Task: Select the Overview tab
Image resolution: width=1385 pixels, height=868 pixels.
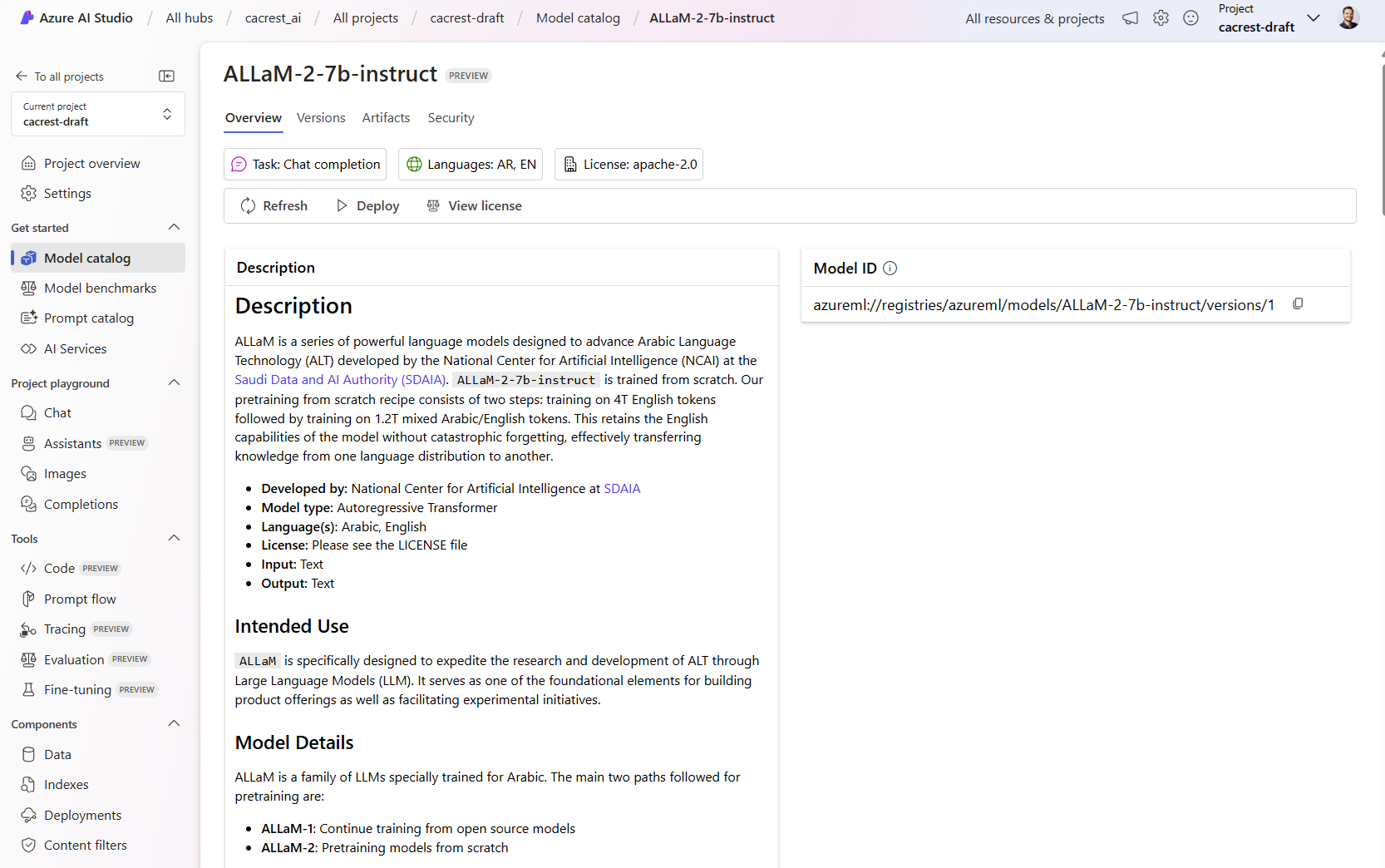Action: click(254, 118)
